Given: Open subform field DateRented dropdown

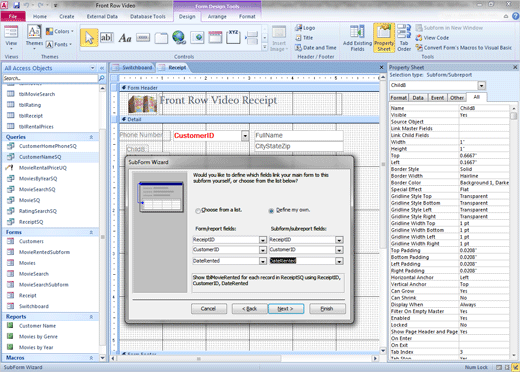Looking at the screenshot, I should coord(339,261).
